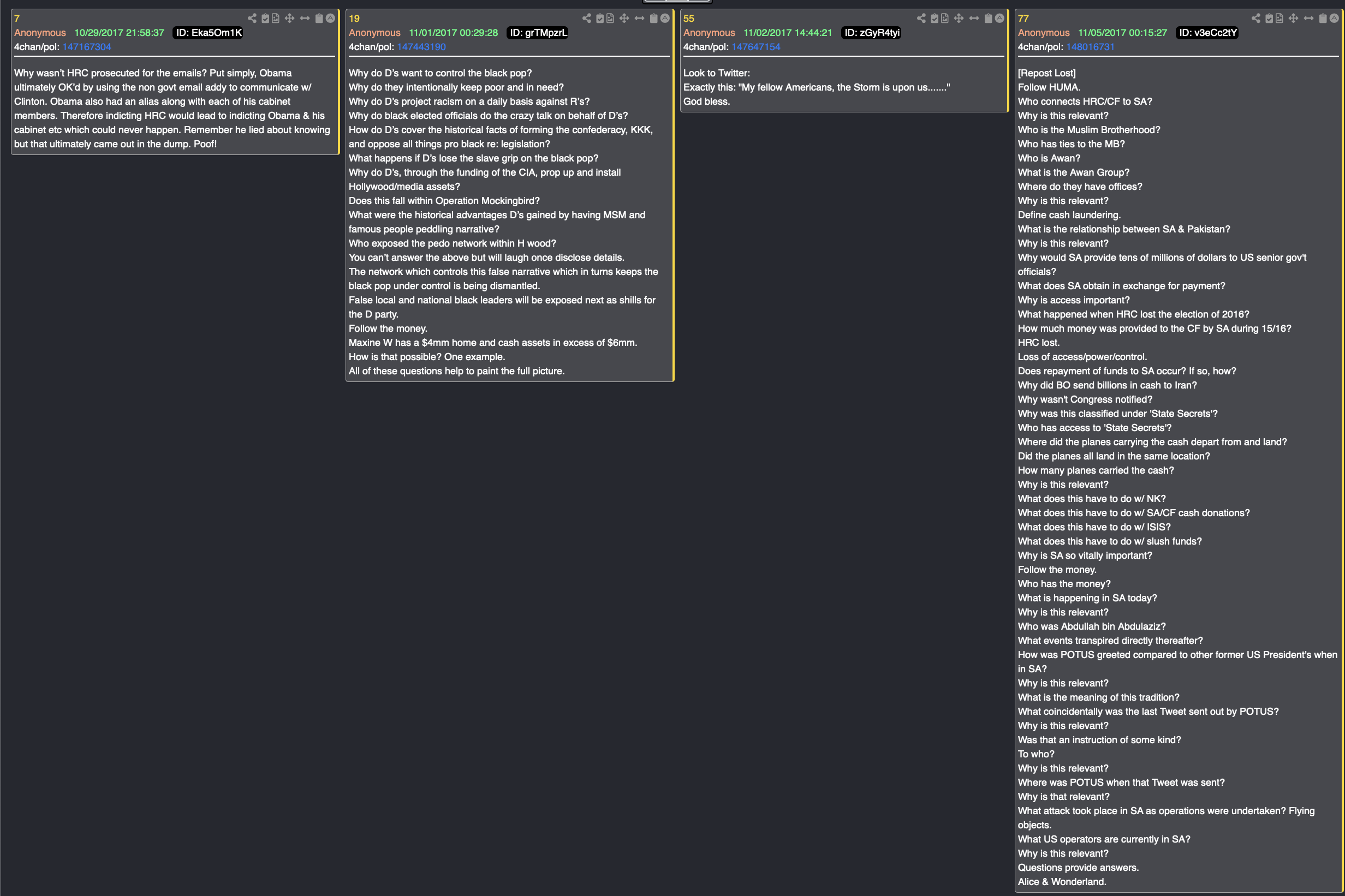The width and height of the screenshot is (1345, 896).
Task: Open 4chan/pol link 147647154
Action: coord(755,47)
